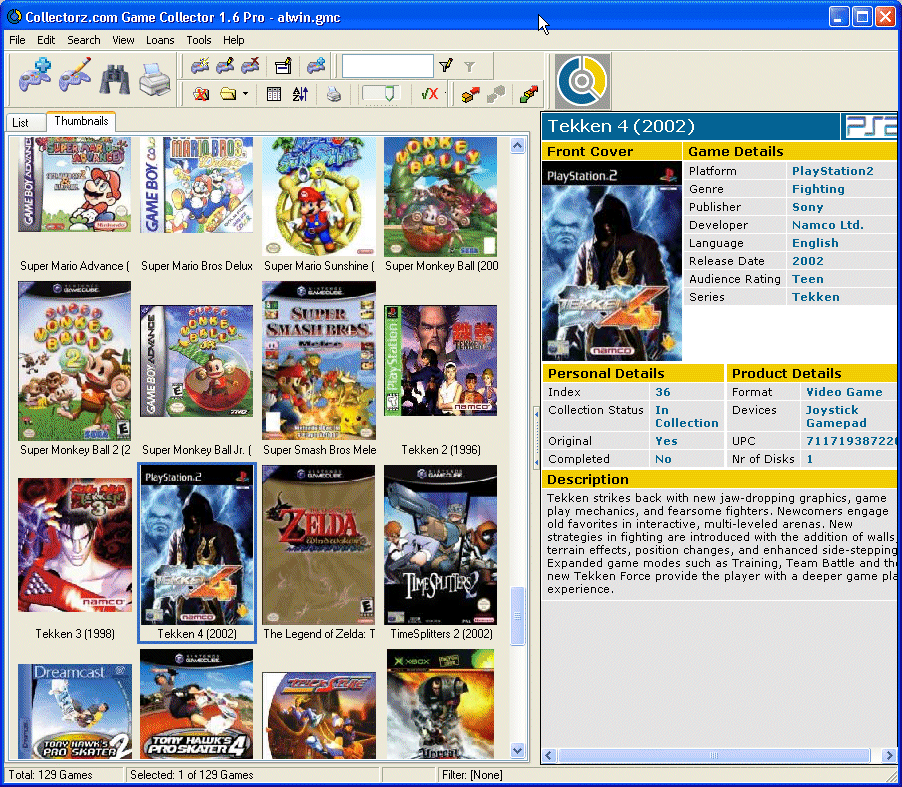
Task: Click Filter: [None] status bar text
Action: click(x=472, y=775)
